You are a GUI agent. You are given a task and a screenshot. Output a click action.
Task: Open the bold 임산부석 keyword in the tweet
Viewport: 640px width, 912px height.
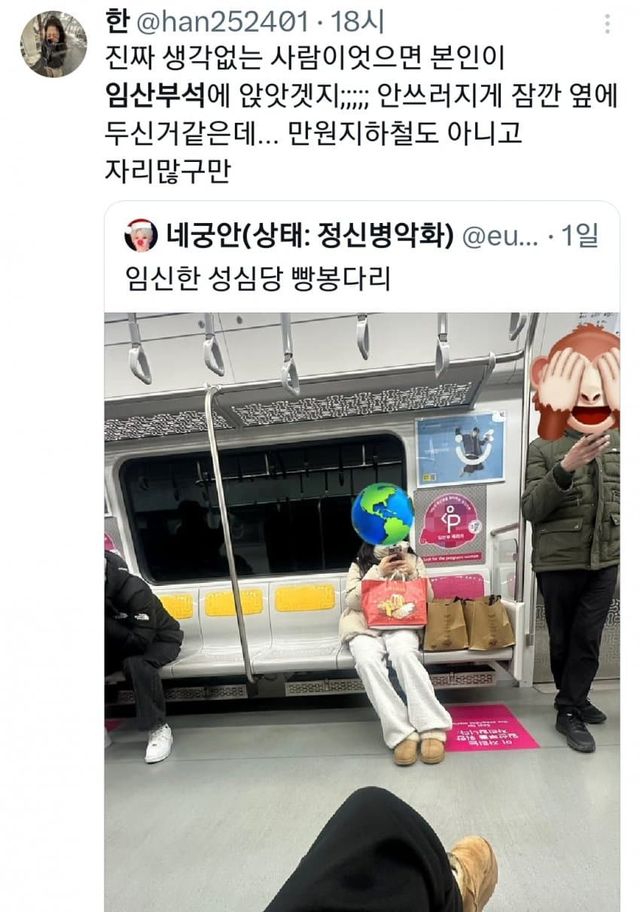coord(156,96)
